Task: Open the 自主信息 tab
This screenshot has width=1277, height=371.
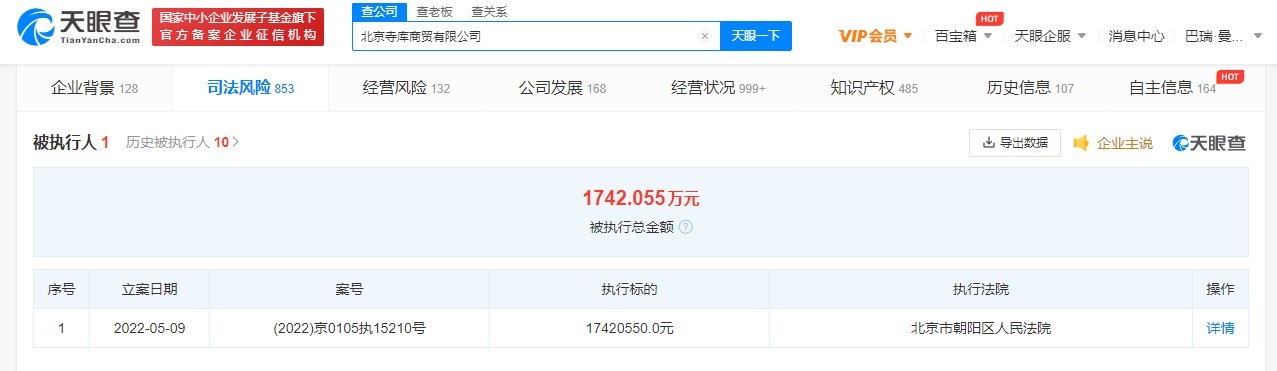Action: [x=1172, y=88]
